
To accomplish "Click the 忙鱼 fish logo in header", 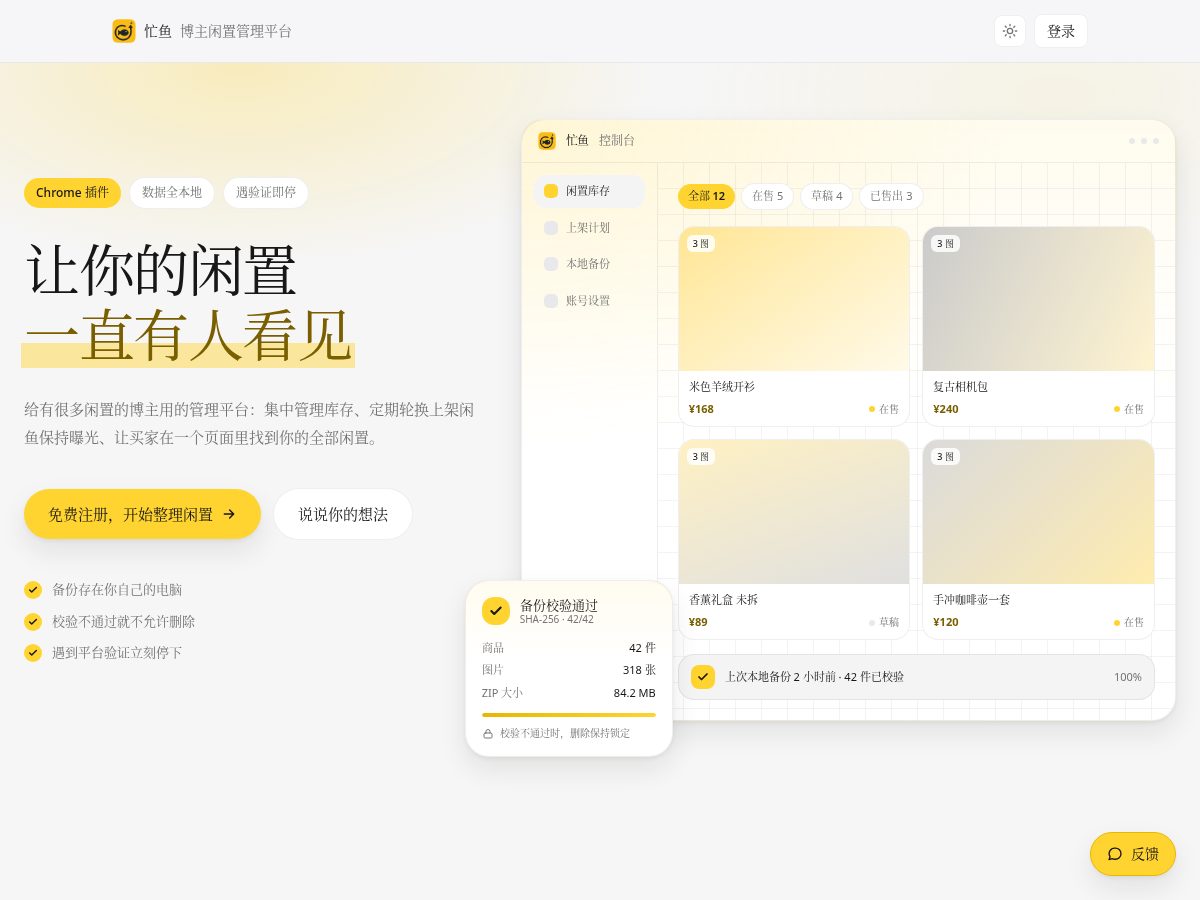I will click(x=124, y=31).
